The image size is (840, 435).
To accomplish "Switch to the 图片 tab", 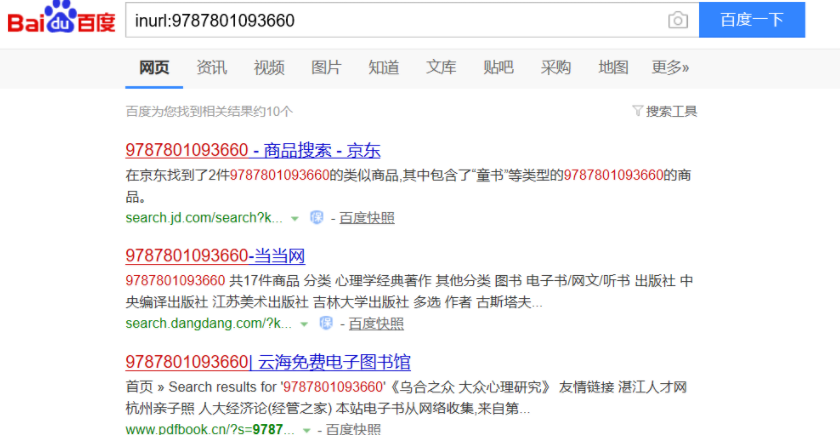I will 326,68.
